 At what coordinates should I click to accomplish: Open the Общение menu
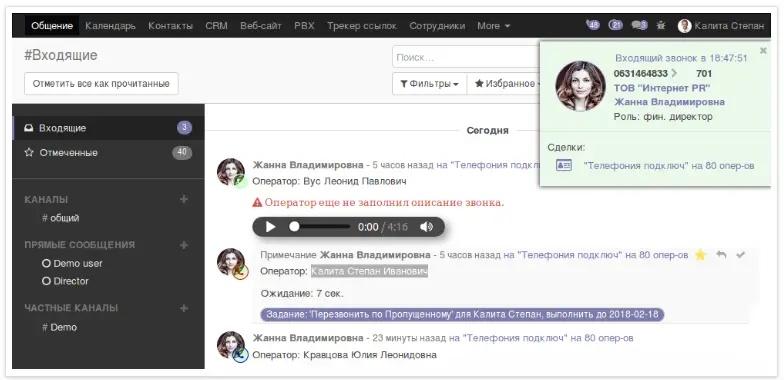click(52, 26)
